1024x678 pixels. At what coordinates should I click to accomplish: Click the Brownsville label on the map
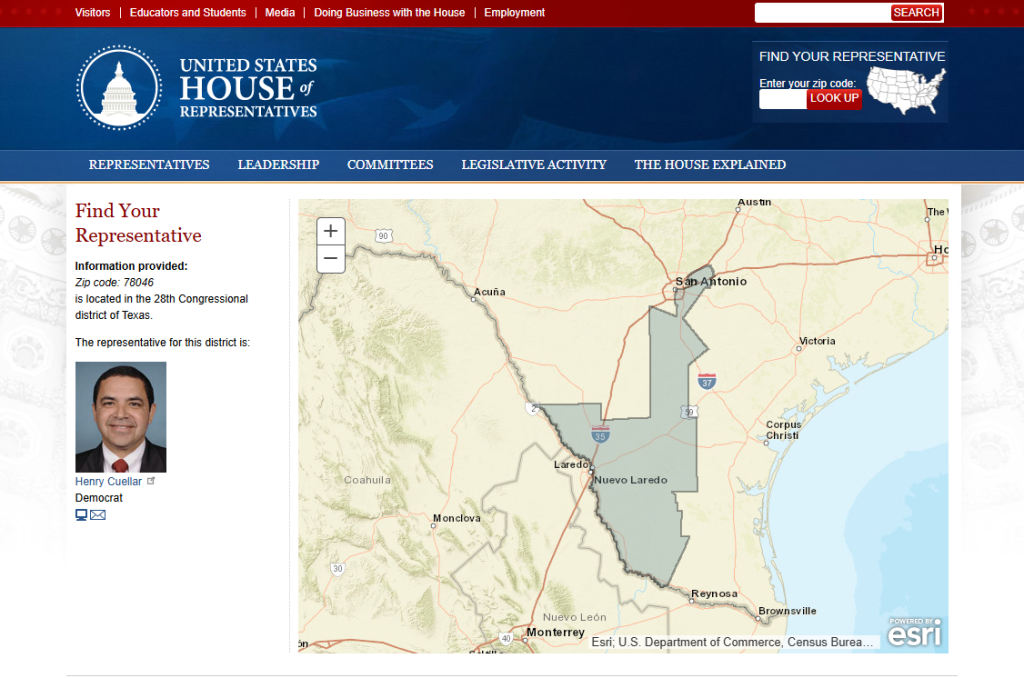point(787,611)
